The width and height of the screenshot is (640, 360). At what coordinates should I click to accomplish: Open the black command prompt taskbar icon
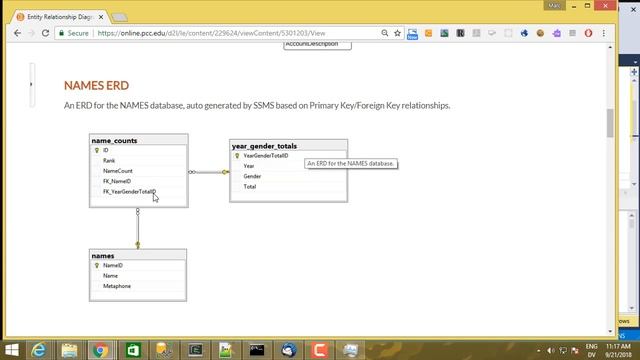click(257, 350)
